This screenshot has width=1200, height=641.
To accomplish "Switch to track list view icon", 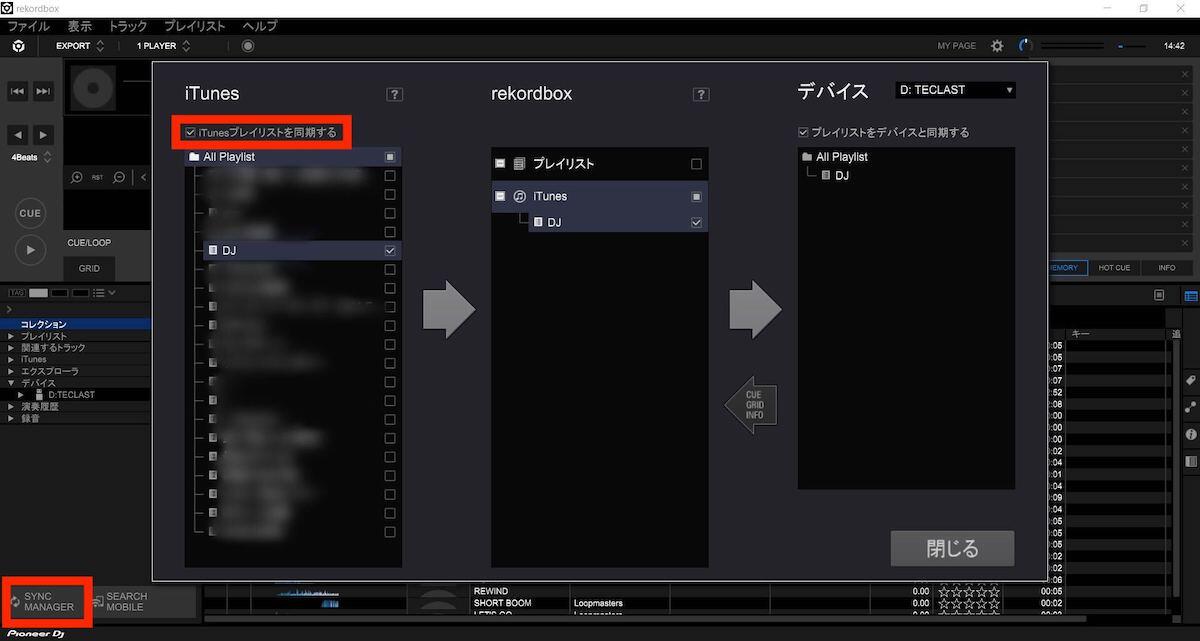I will (x=1191, y=296).
